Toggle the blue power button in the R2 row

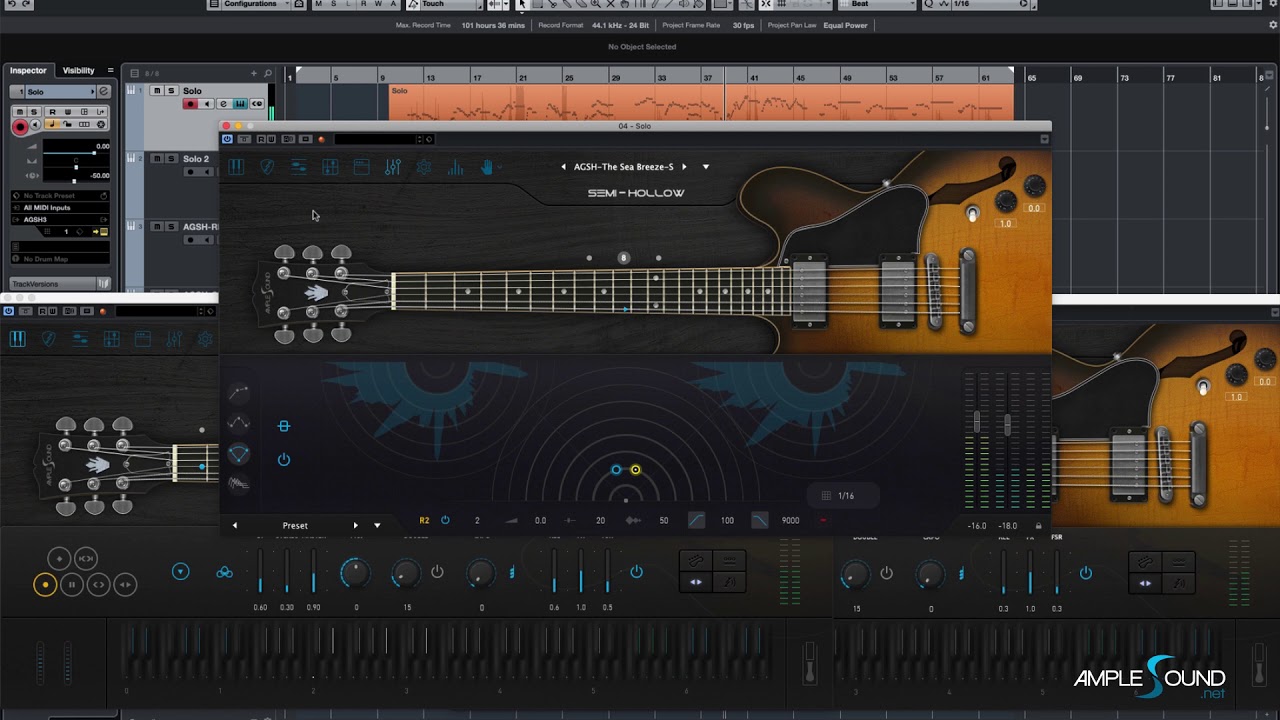click(445, 520)
